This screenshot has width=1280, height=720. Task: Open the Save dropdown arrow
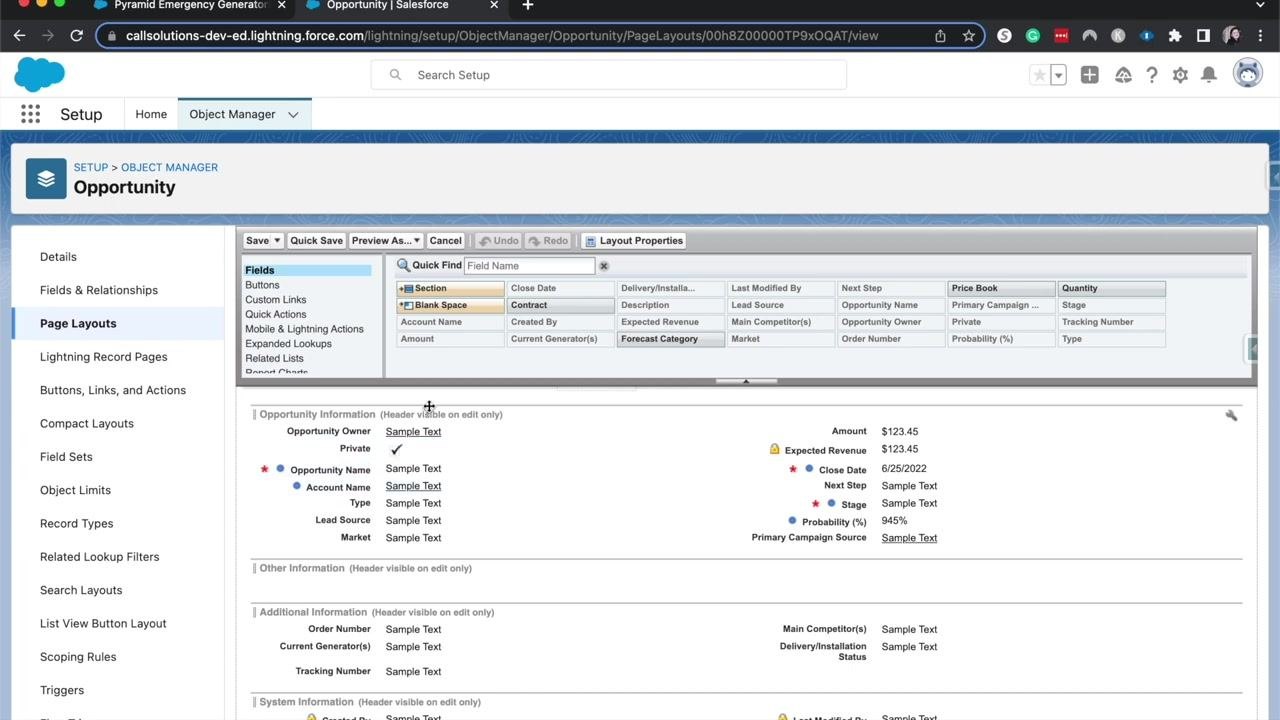277,241
